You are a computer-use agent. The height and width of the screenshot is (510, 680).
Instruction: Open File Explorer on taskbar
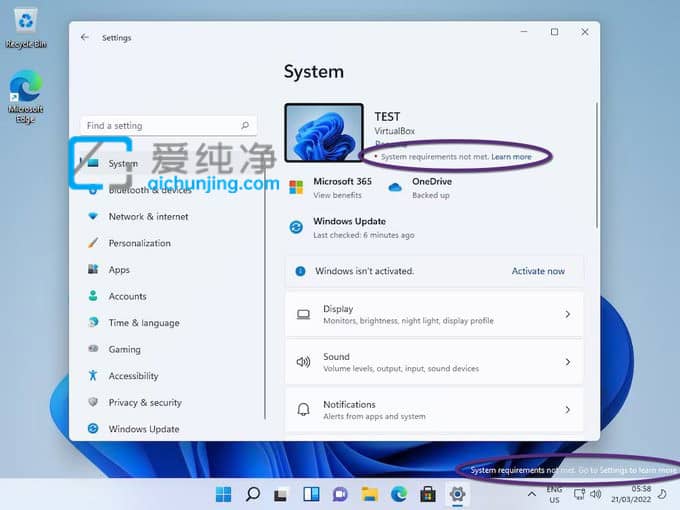370,494
